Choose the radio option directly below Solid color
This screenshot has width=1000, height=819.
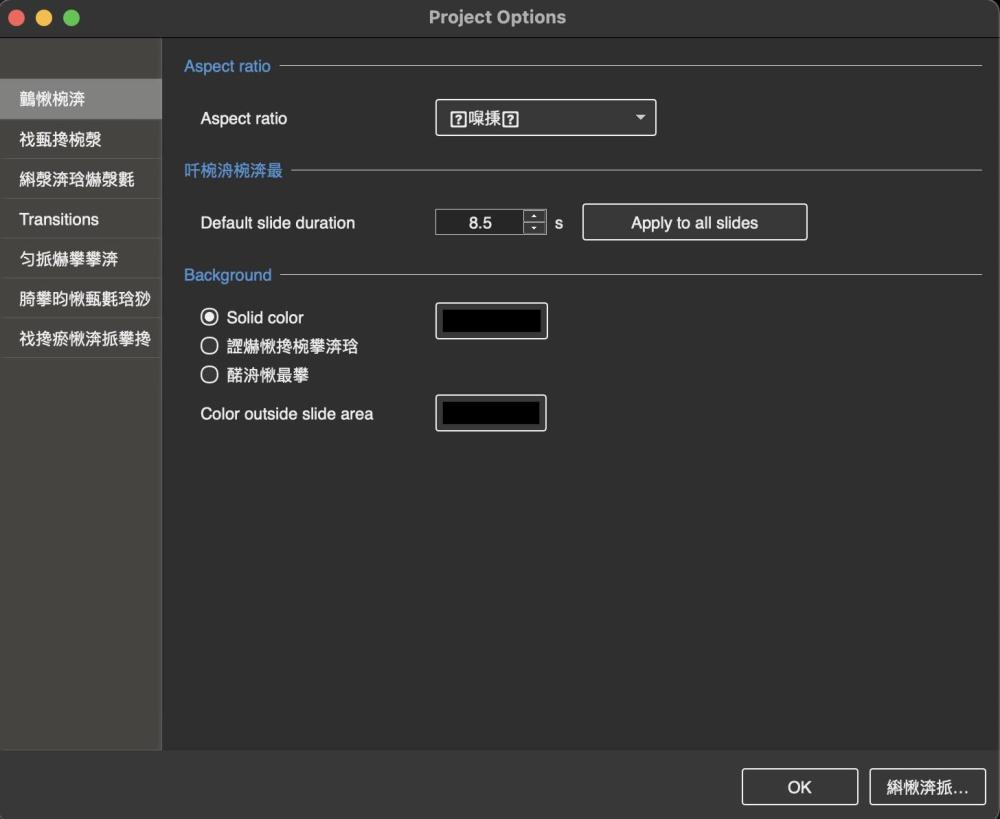pos(209,346)
